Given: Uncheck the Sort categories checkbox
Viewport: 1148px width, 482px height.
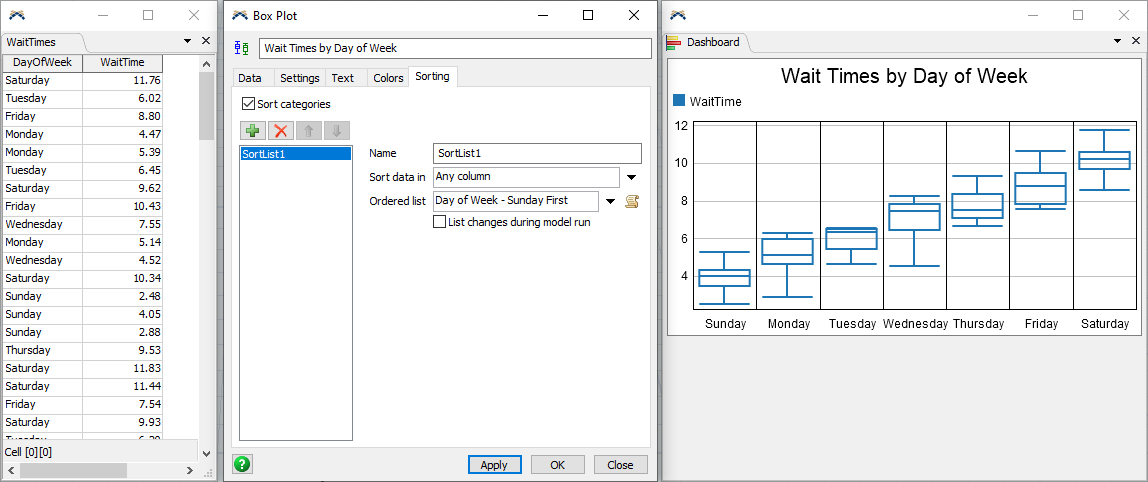Looking at the screenshot, I should (x=248, y=104).
